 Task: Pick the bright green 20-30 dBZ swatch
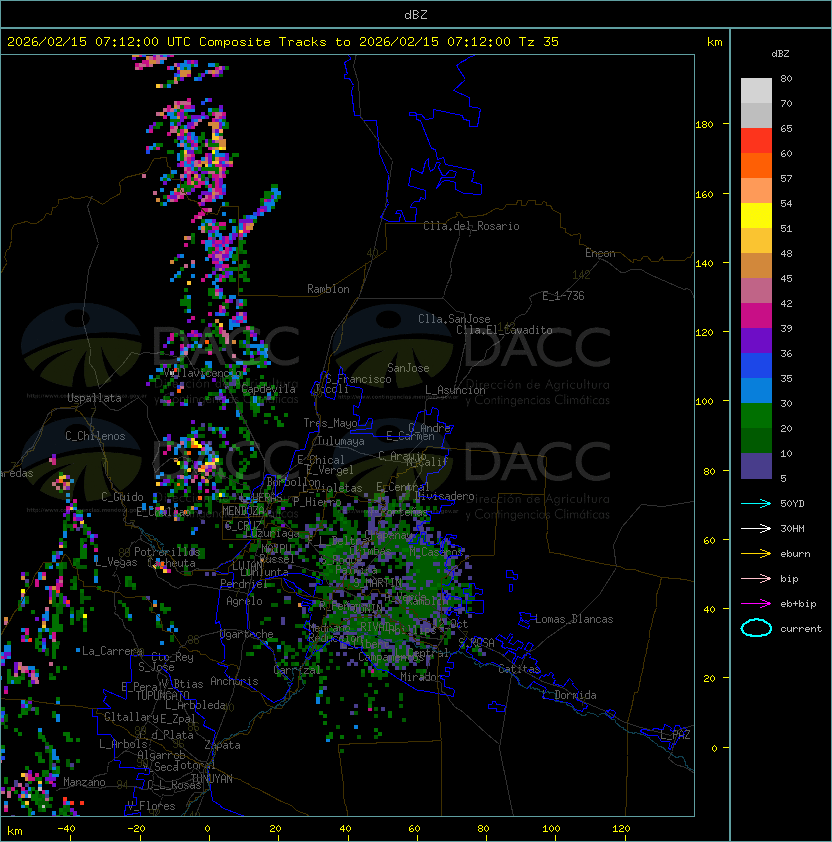756,416
